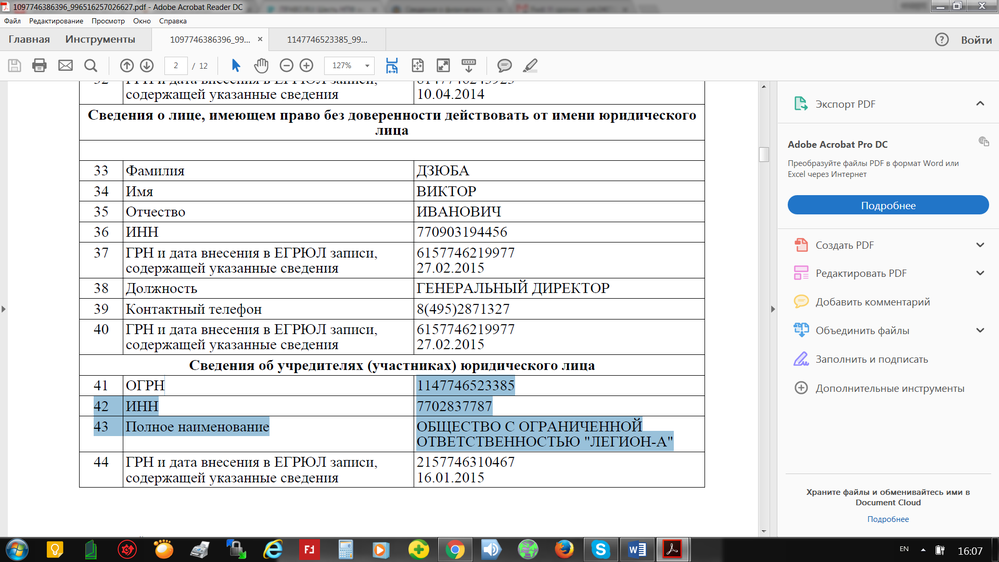The height and width of the screenshot is (562, 999).
Task: Activate the selection arrow tool
Action: [236, 66]
